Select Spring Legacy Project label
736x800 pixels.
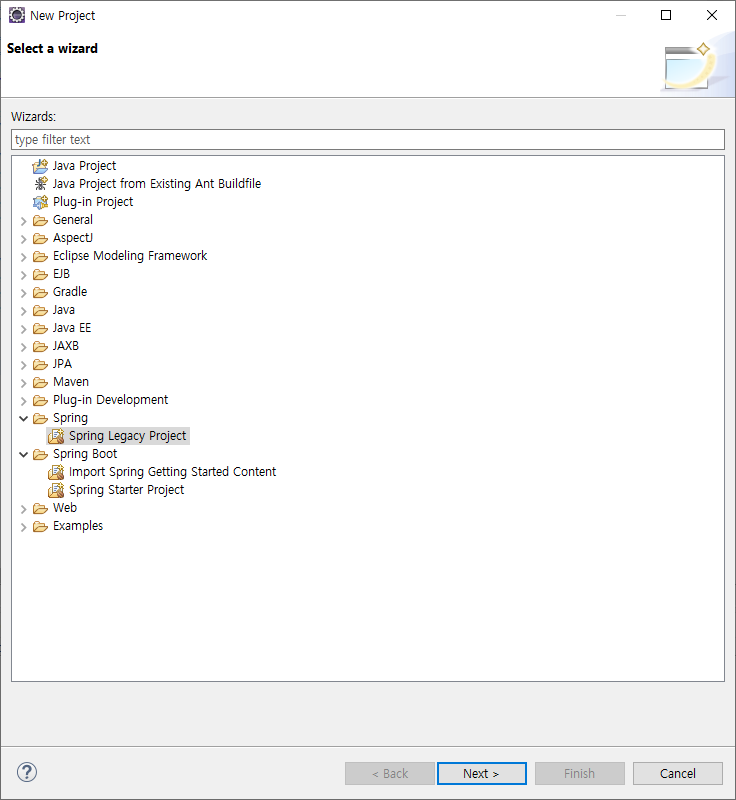[x=128, y=436]
